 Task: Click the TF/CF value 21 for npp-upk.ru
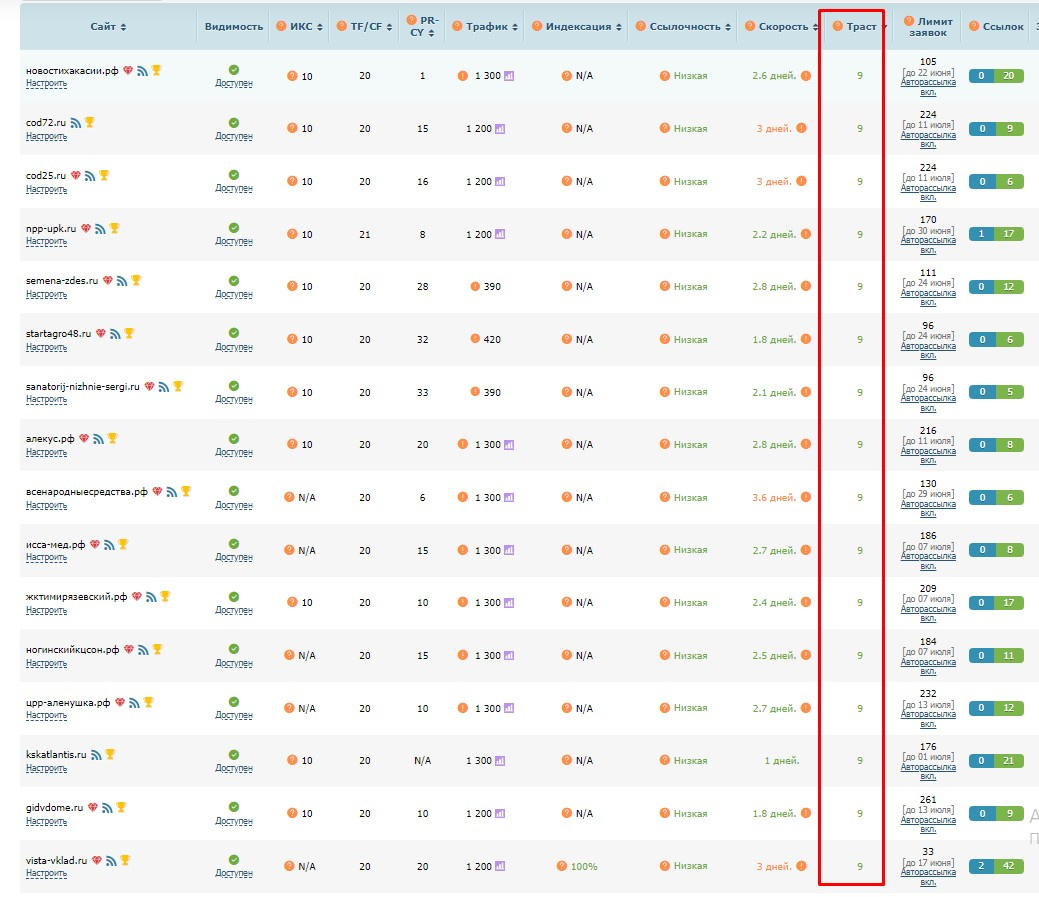point(364,235)
